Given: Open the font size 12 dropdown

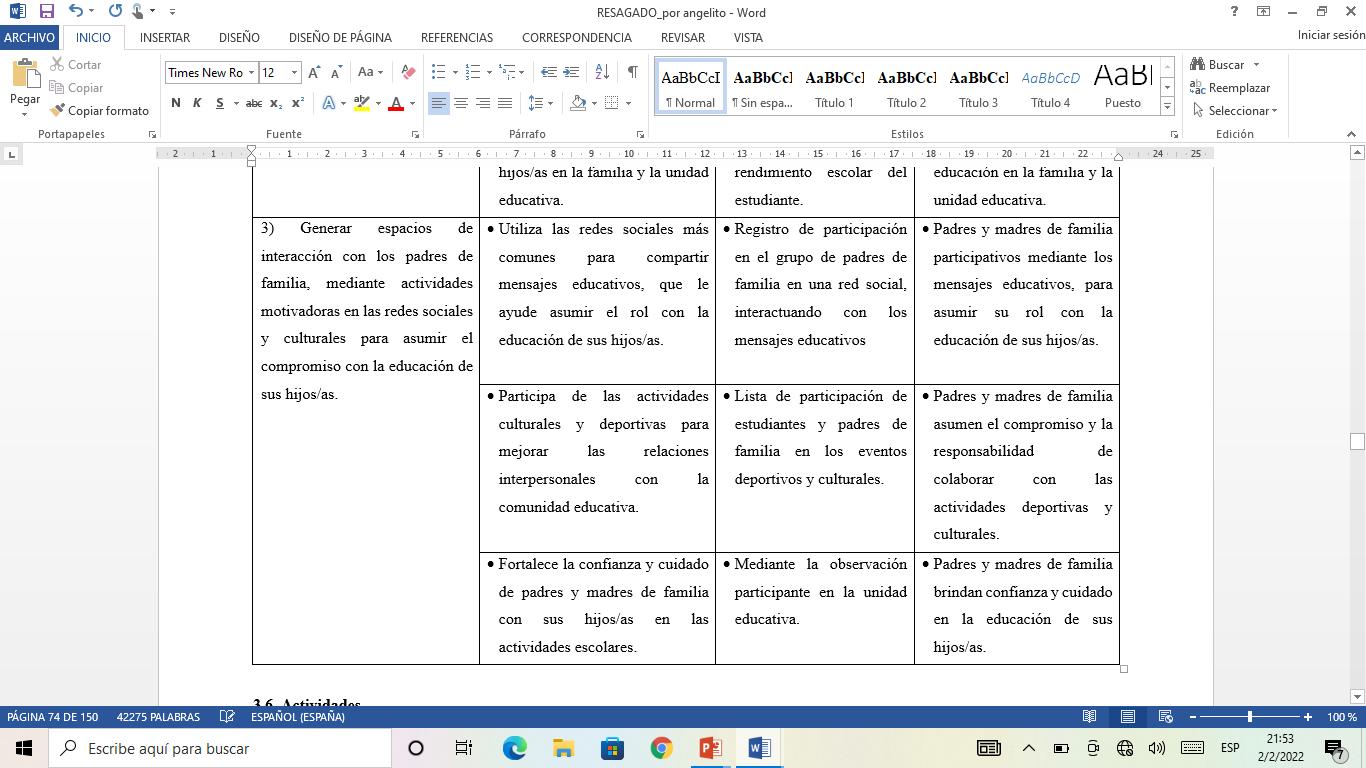Looking at the screenshot, I should pyautogui.click(x=294, y=72).
